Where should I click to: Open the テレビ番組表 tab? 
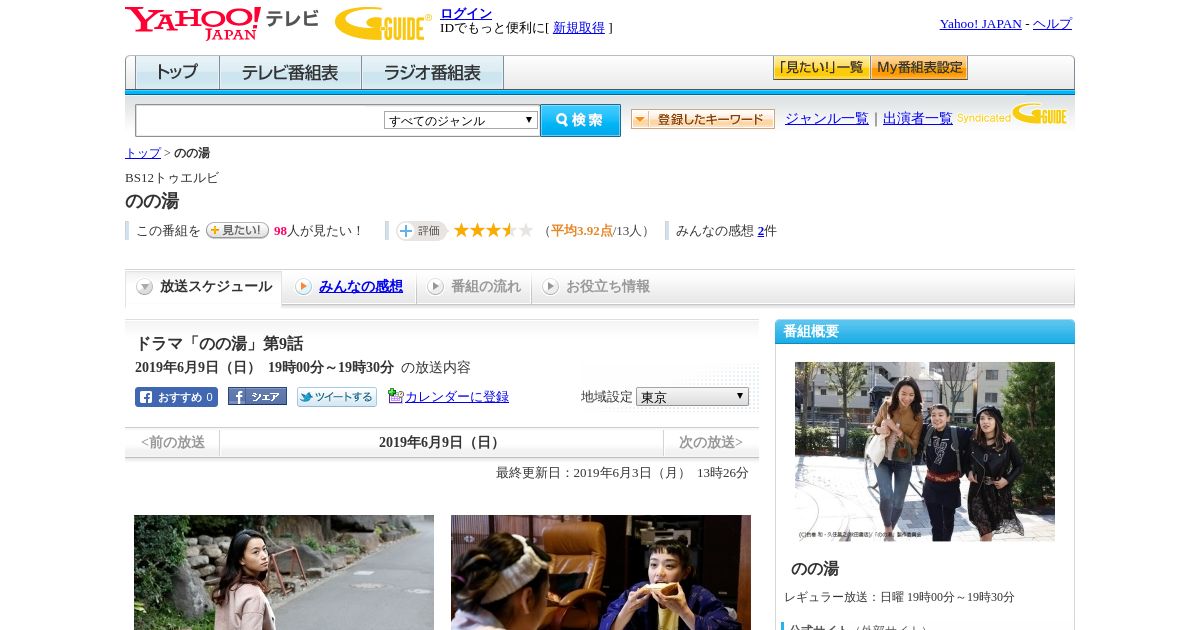coord(290,72)
